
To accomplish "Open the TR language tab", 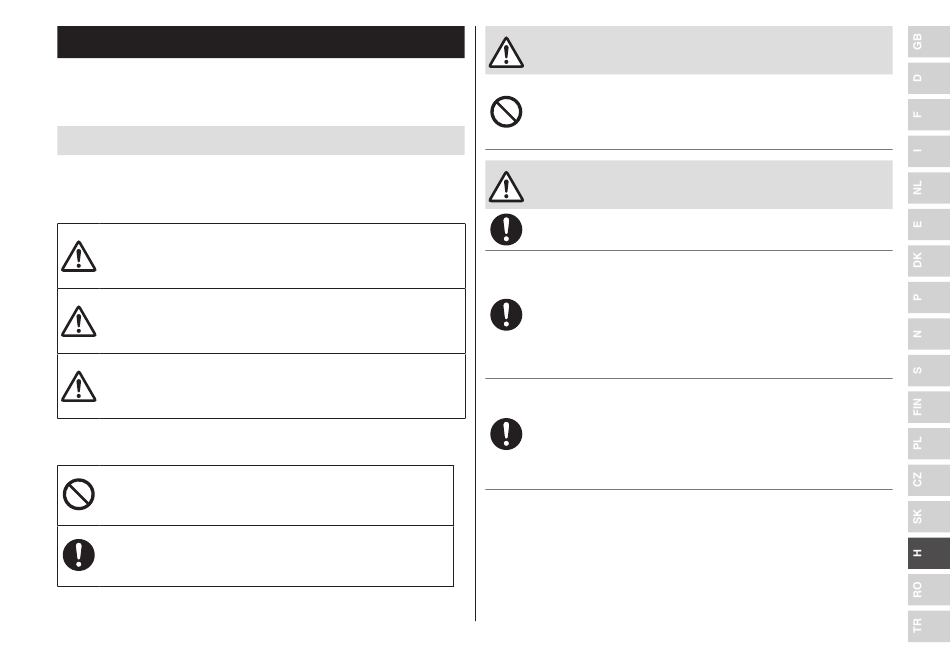I will point(929,626).
